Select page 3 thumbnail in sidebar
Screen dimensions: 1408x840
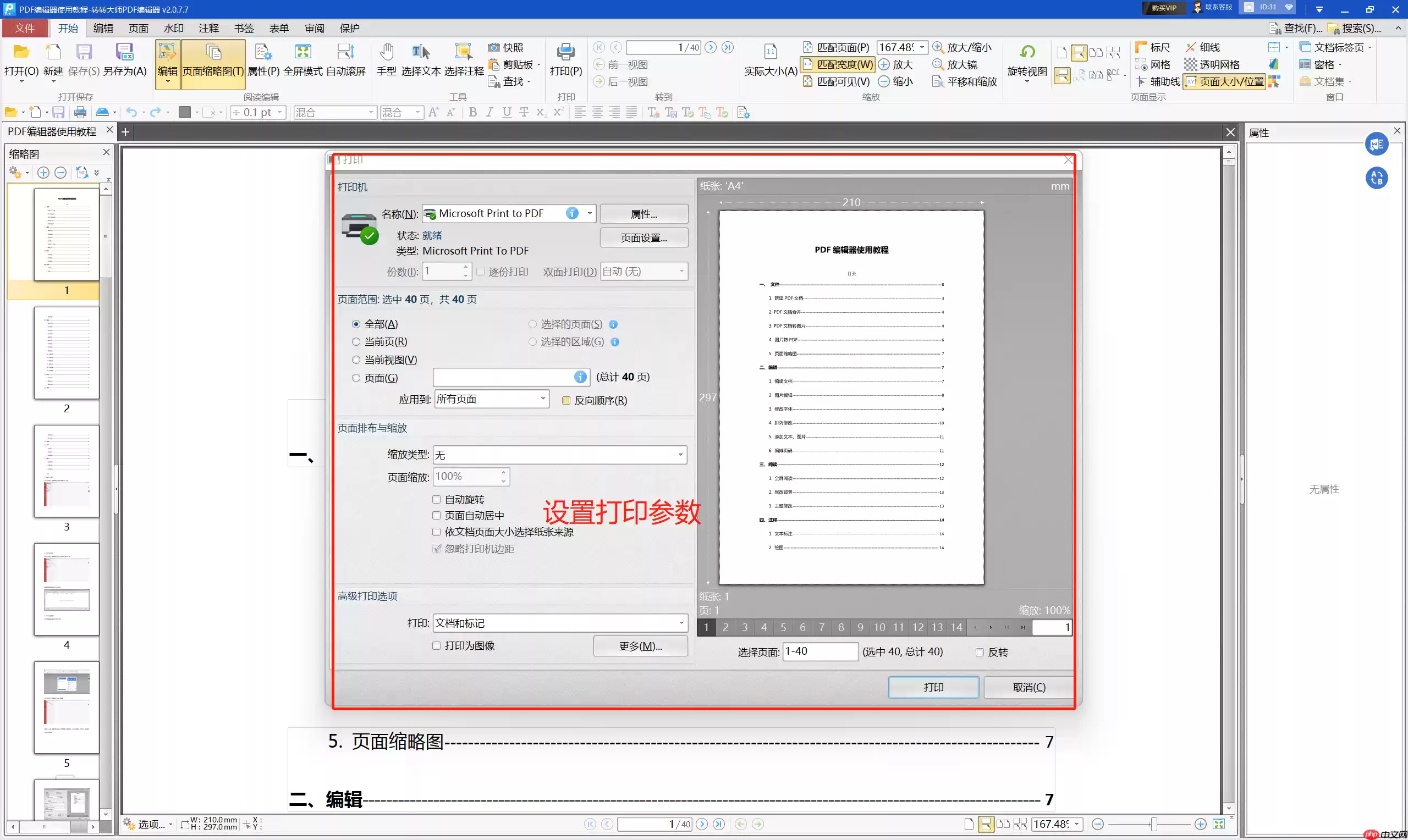(66, 471)
